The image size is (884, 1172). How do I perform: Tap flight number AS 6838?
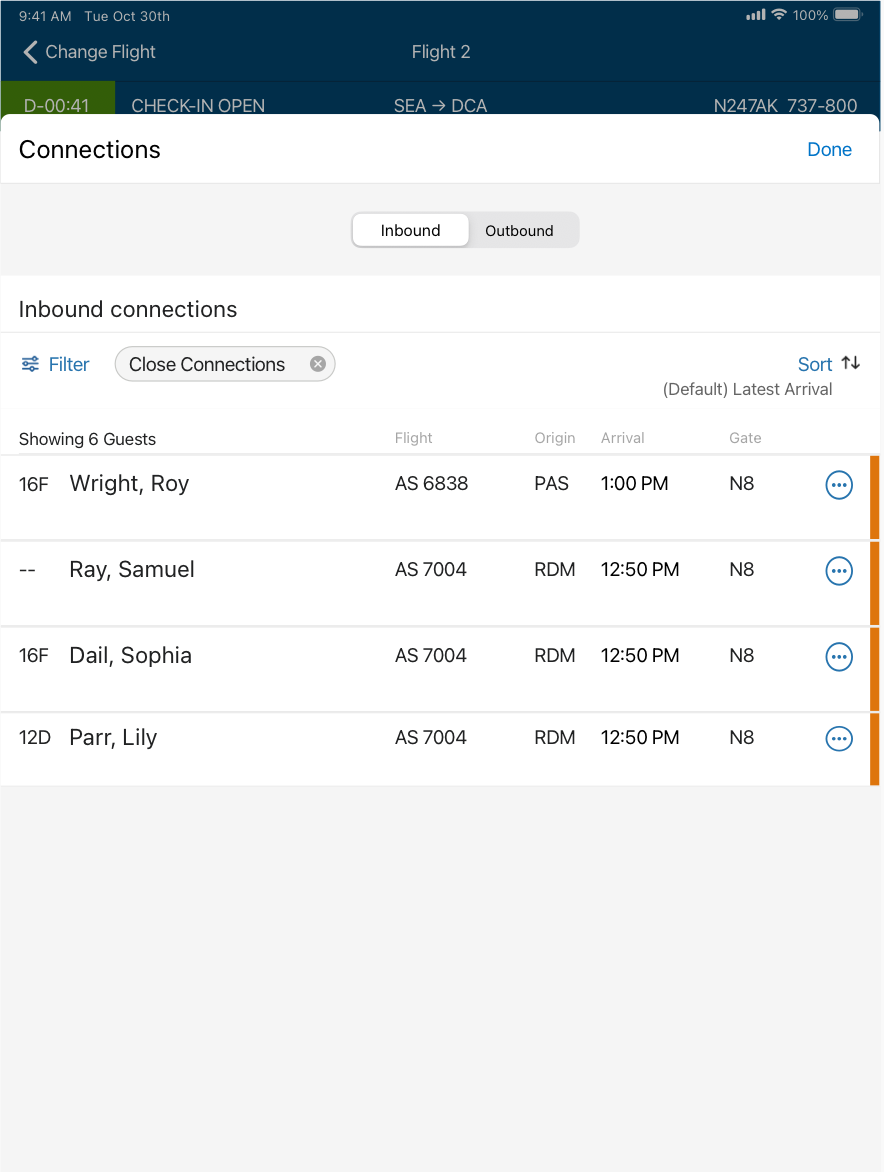click(431, 484)
